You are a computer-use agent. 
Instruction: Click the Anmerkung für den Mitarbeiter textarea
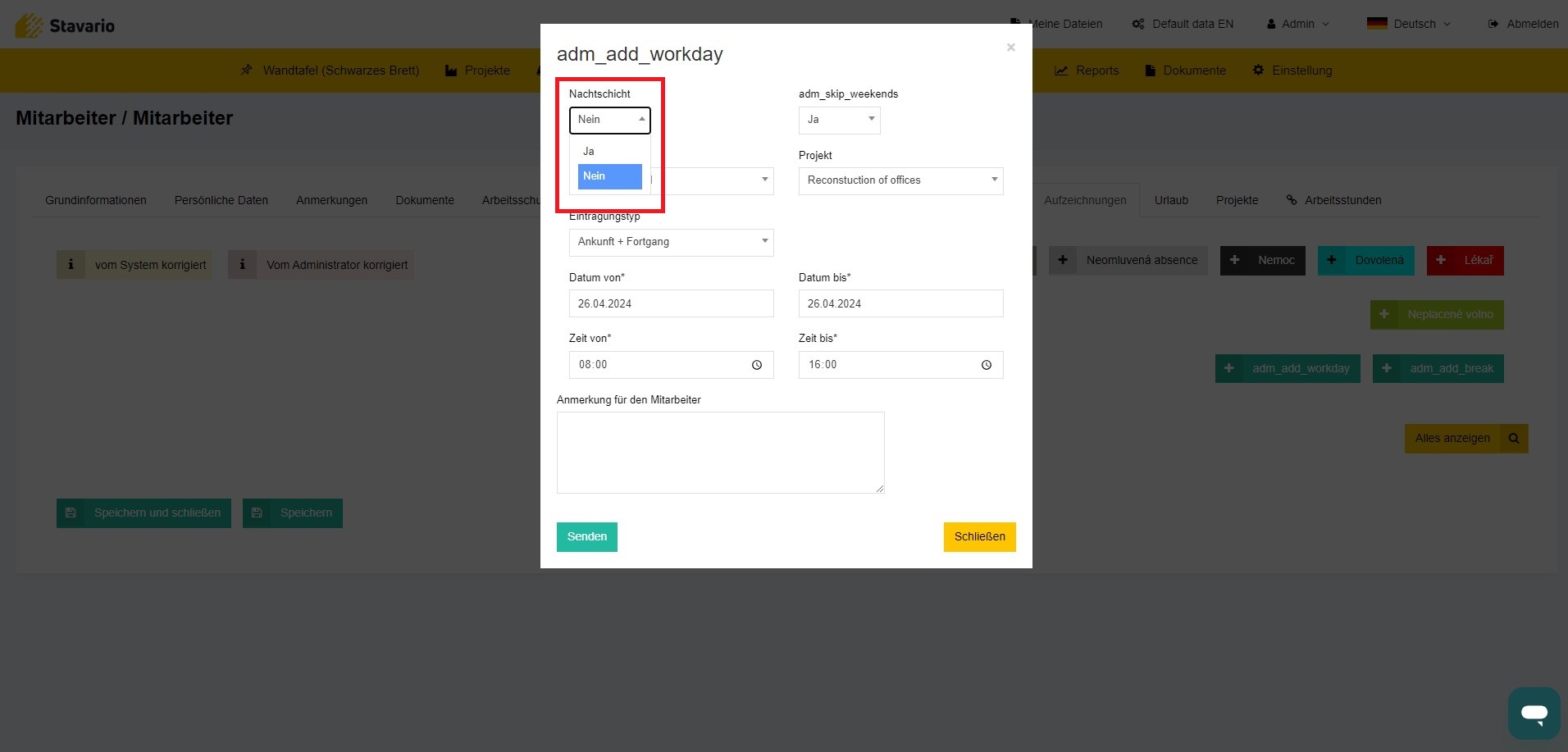[x=720, y=453]
